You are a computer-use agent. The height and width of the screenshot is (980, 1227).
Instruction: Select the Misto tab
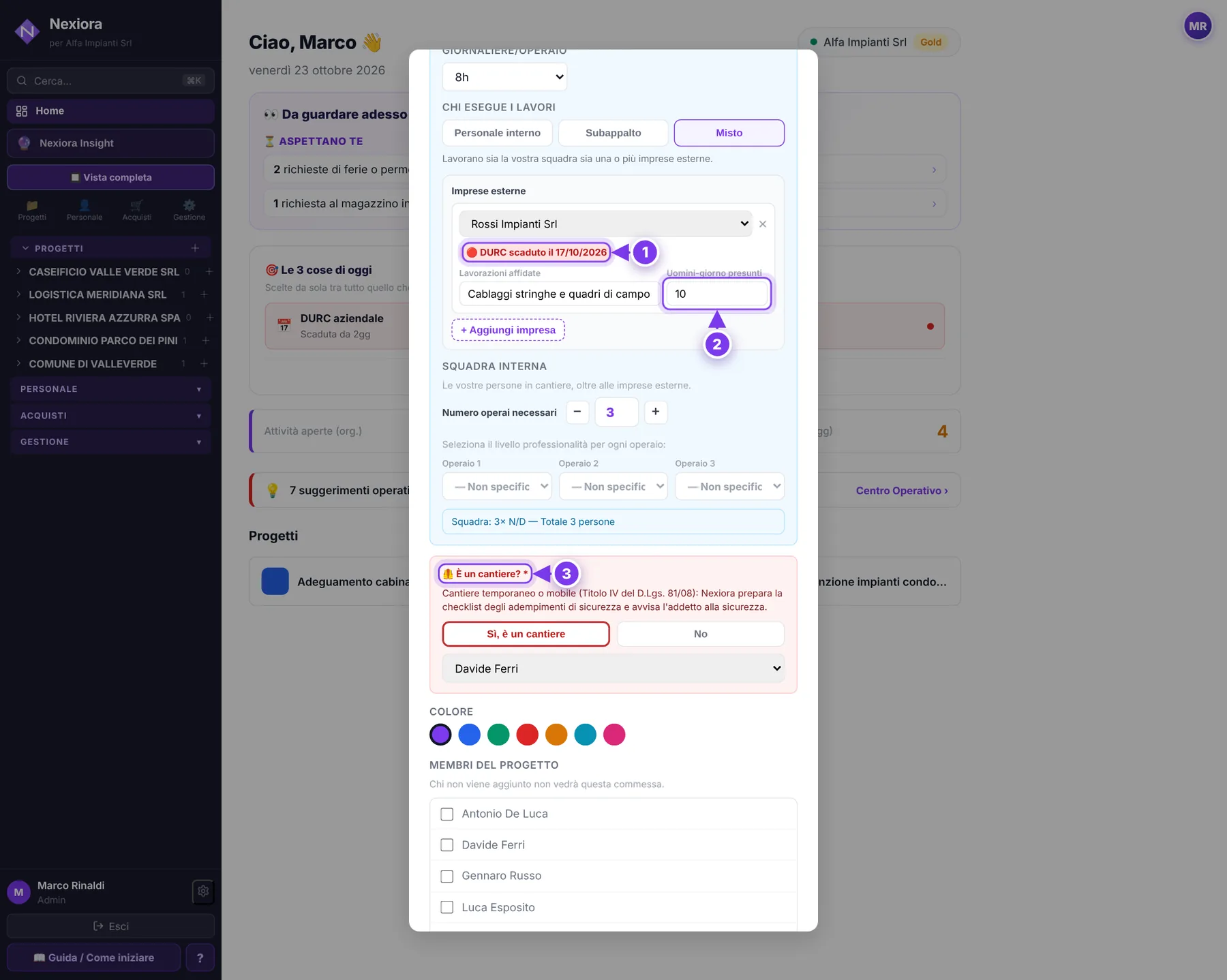point(729,133)
